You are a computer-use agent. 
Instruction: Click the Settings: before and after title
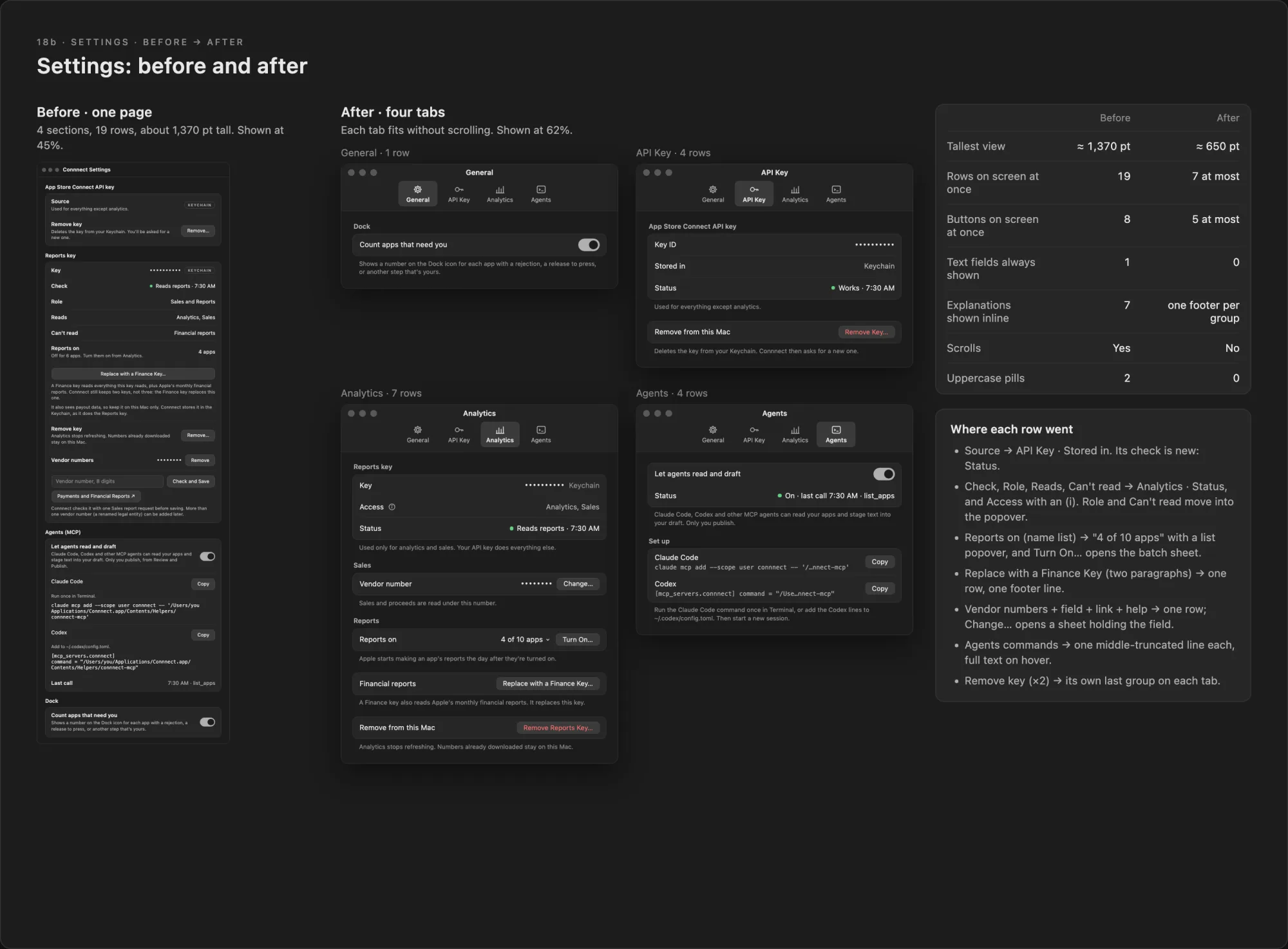[x=172, y=66]
